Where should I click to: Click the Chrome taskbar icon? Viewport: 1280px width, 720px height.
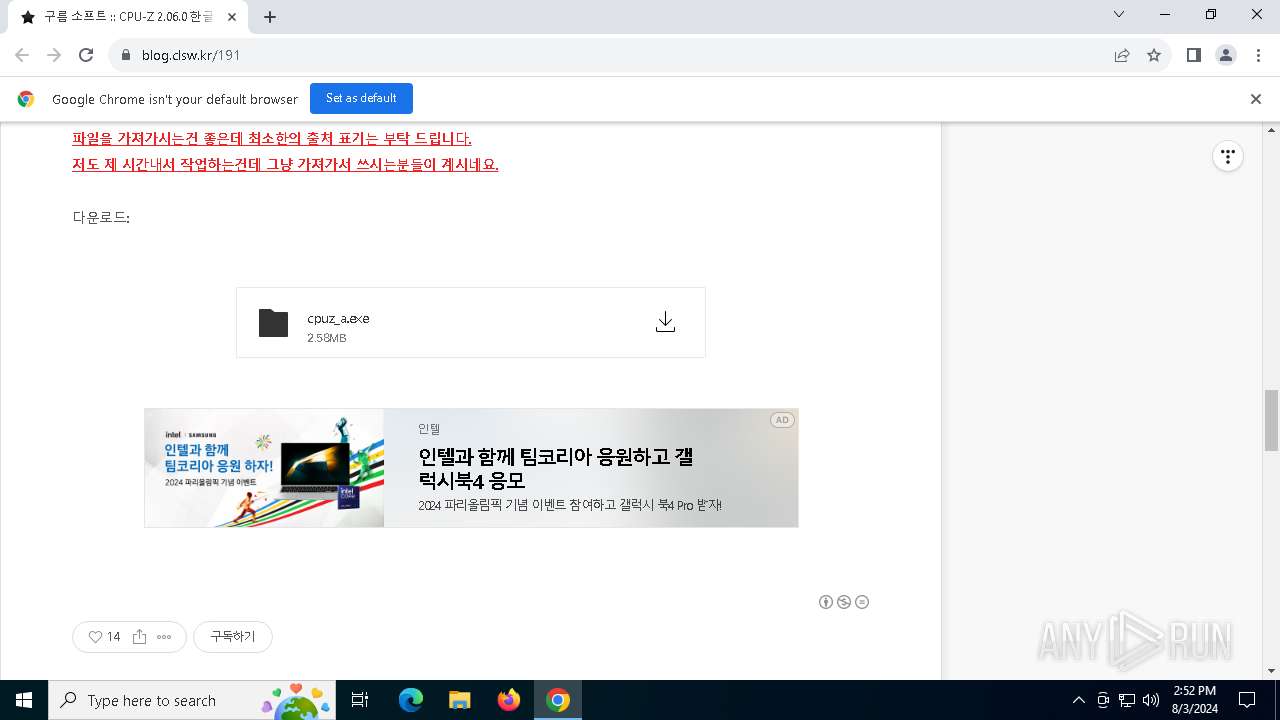click(x=558, y=700)
